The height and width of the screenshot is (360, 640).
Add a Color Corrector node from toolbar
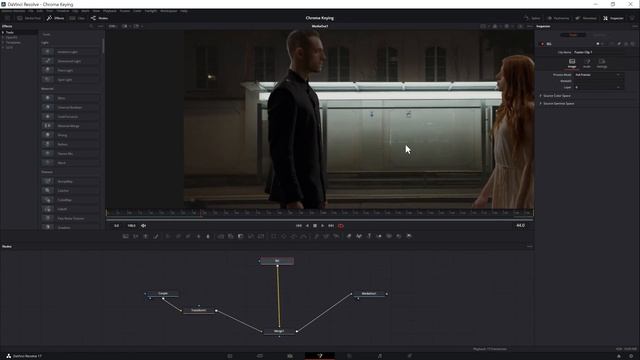coord(167,236)
